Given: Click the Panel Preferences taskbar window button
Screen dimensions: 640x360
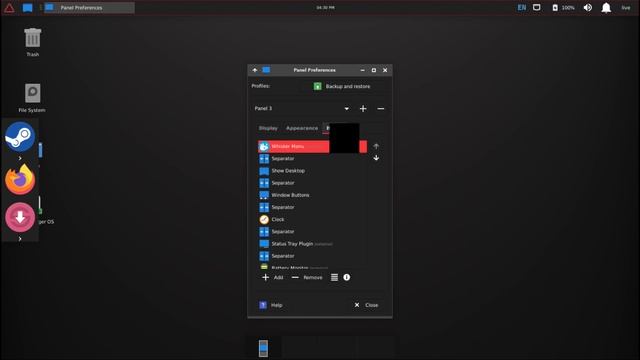Looking at the screenshot, I should (89, 8).
